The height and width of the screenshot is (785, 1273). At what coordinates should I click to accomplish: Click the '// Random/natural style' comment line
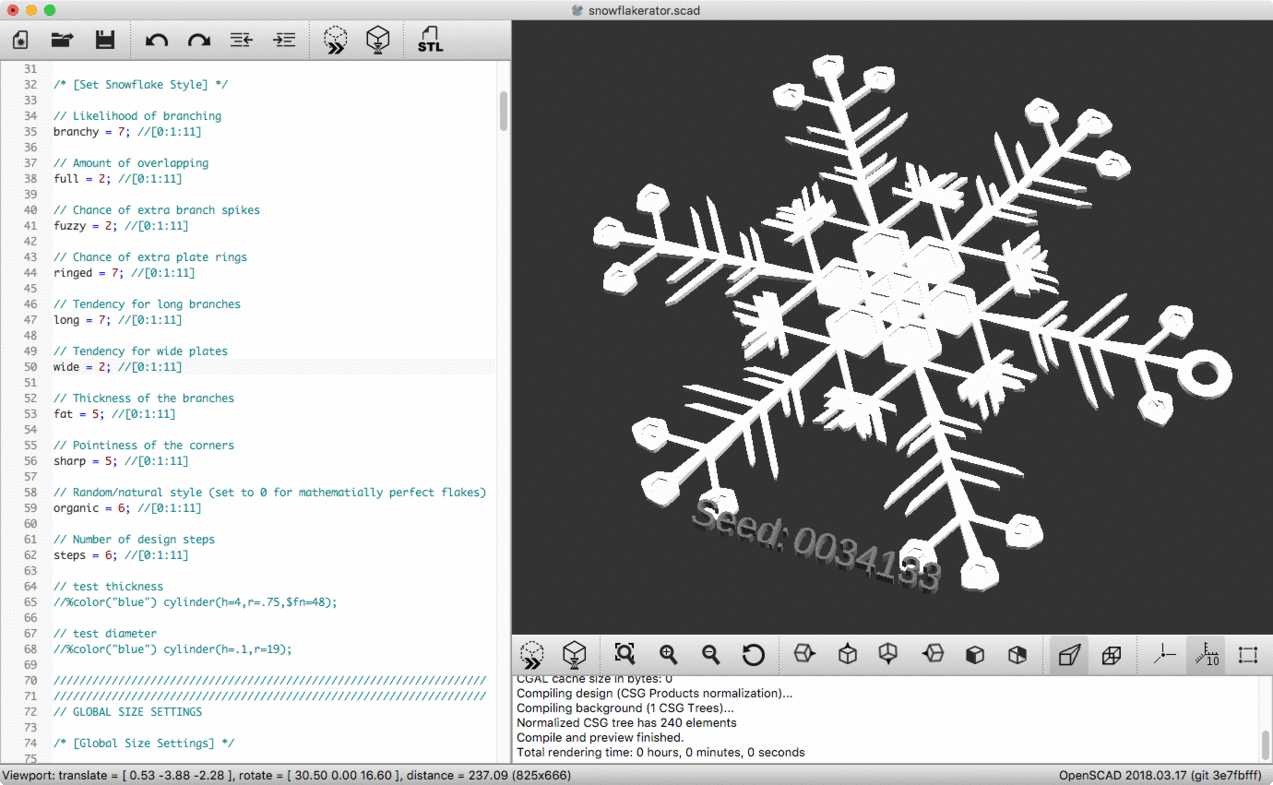pyautogui.click(x=269, y=492)
